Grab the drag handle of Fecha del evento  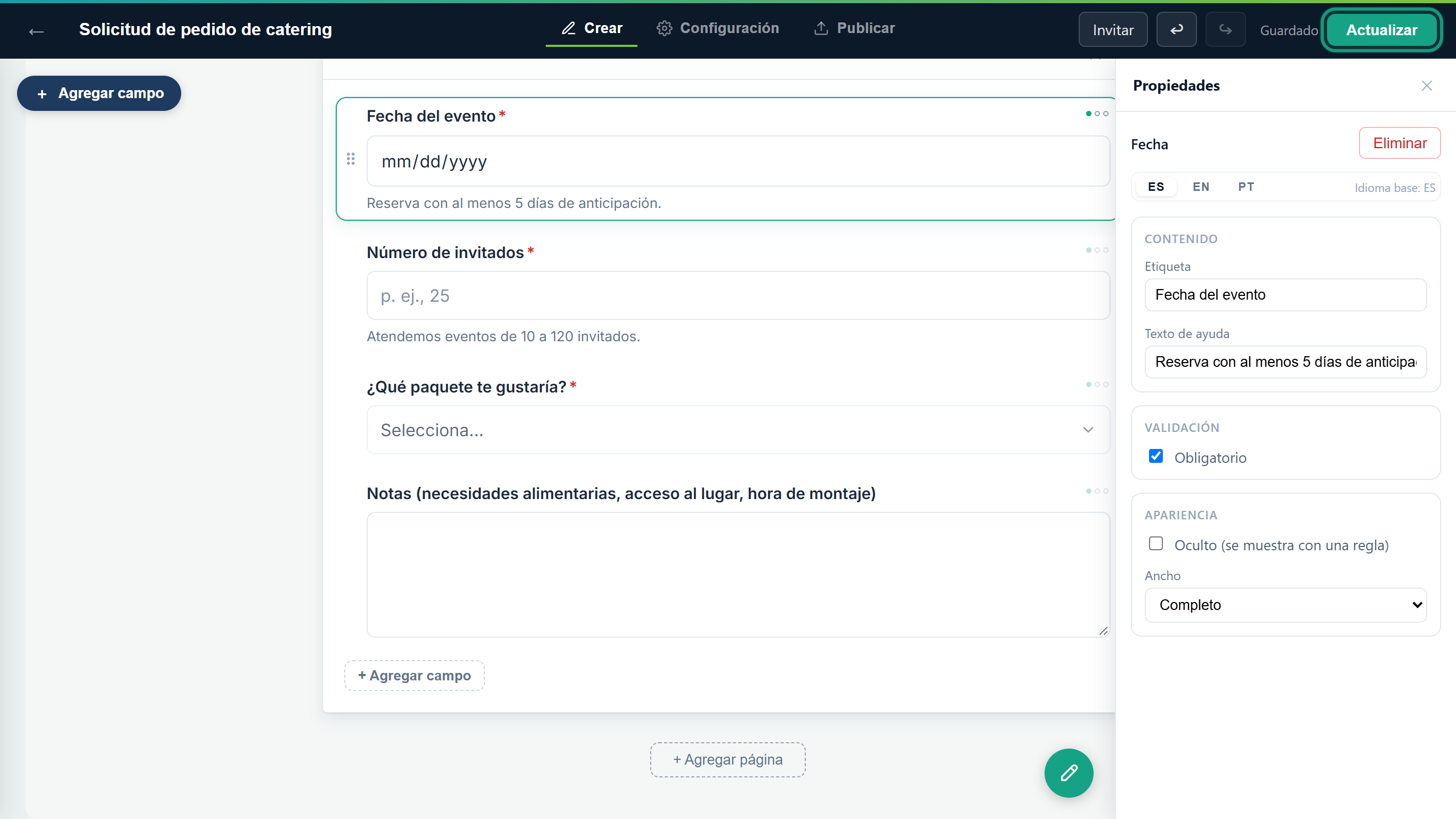pyautogui.click(x=351, y=159)
